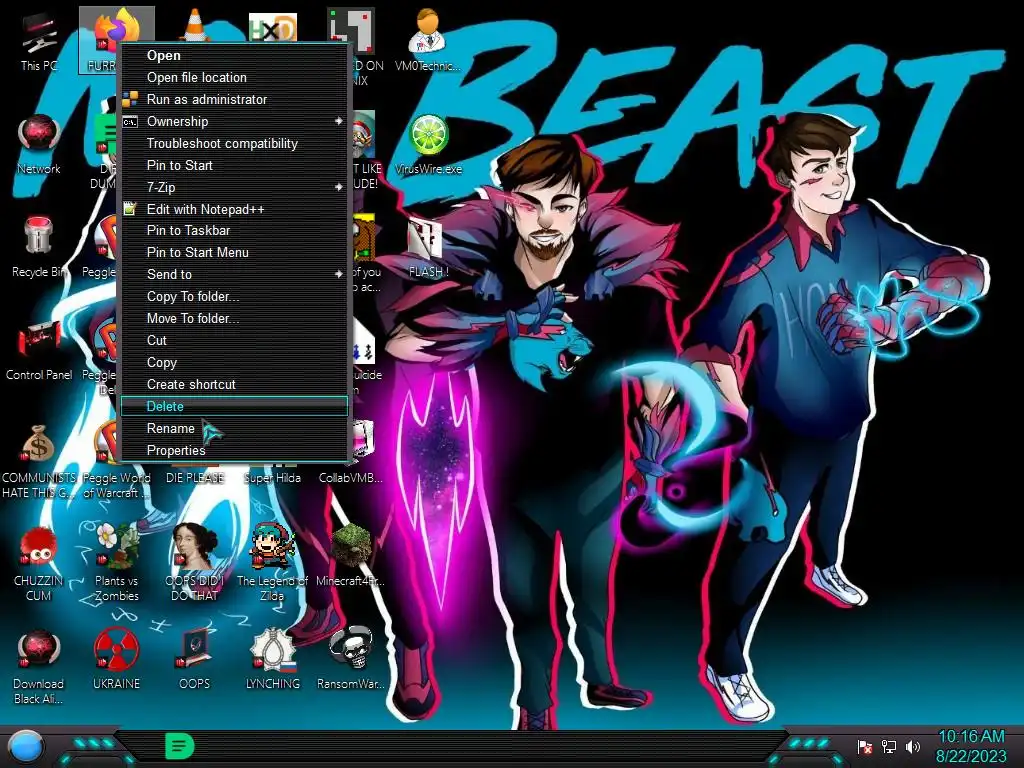Select the Super Hilda icon label

[x=273, y=478]
